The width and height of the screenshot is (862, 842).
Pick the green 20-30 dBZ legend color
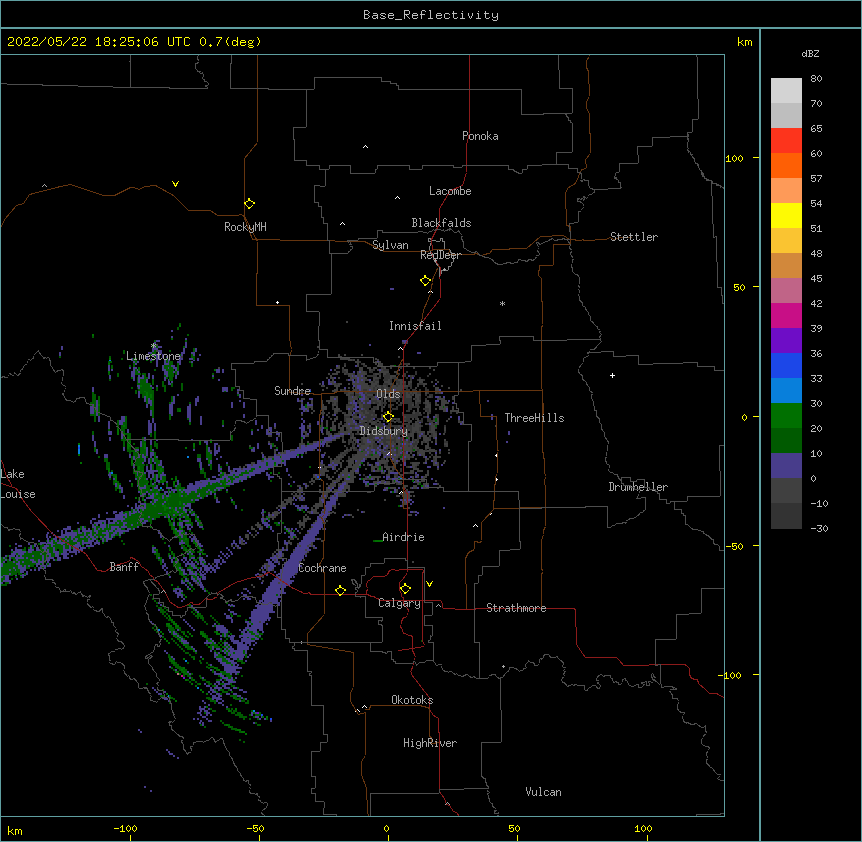tap(786, 416)
